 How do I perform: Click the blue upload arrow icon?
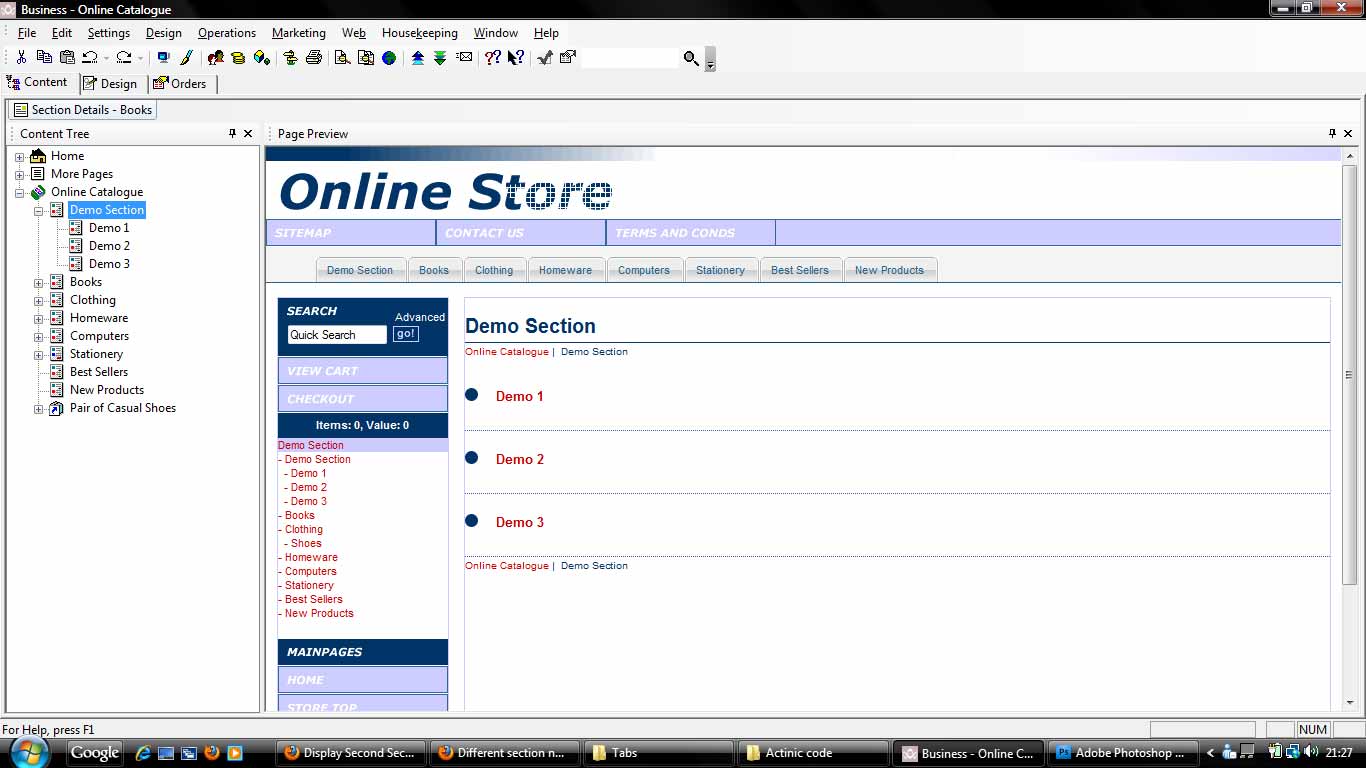[x=418, y=58]
